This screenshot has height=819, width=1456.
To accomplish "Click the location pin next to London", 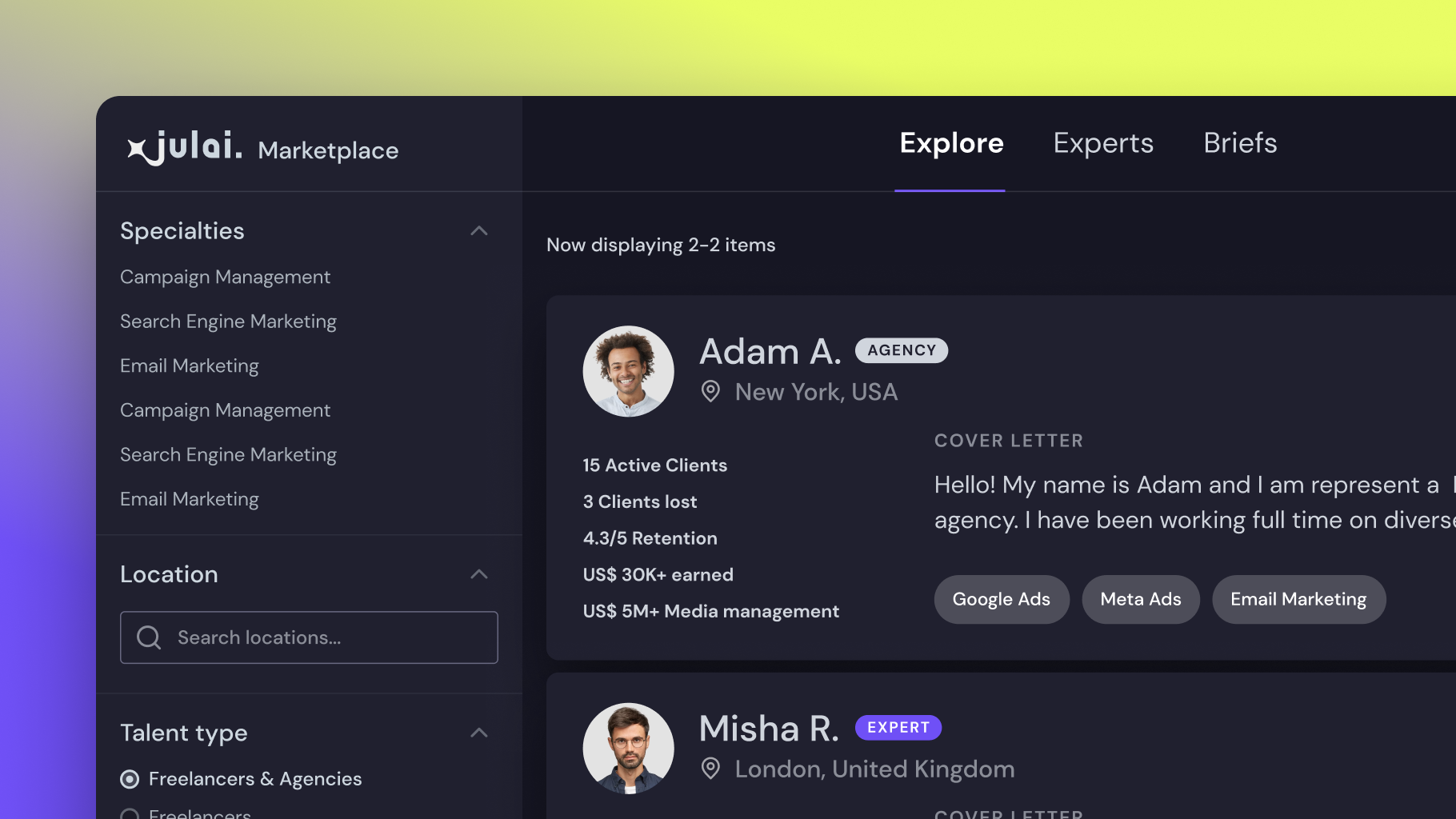I will (710, 769).
